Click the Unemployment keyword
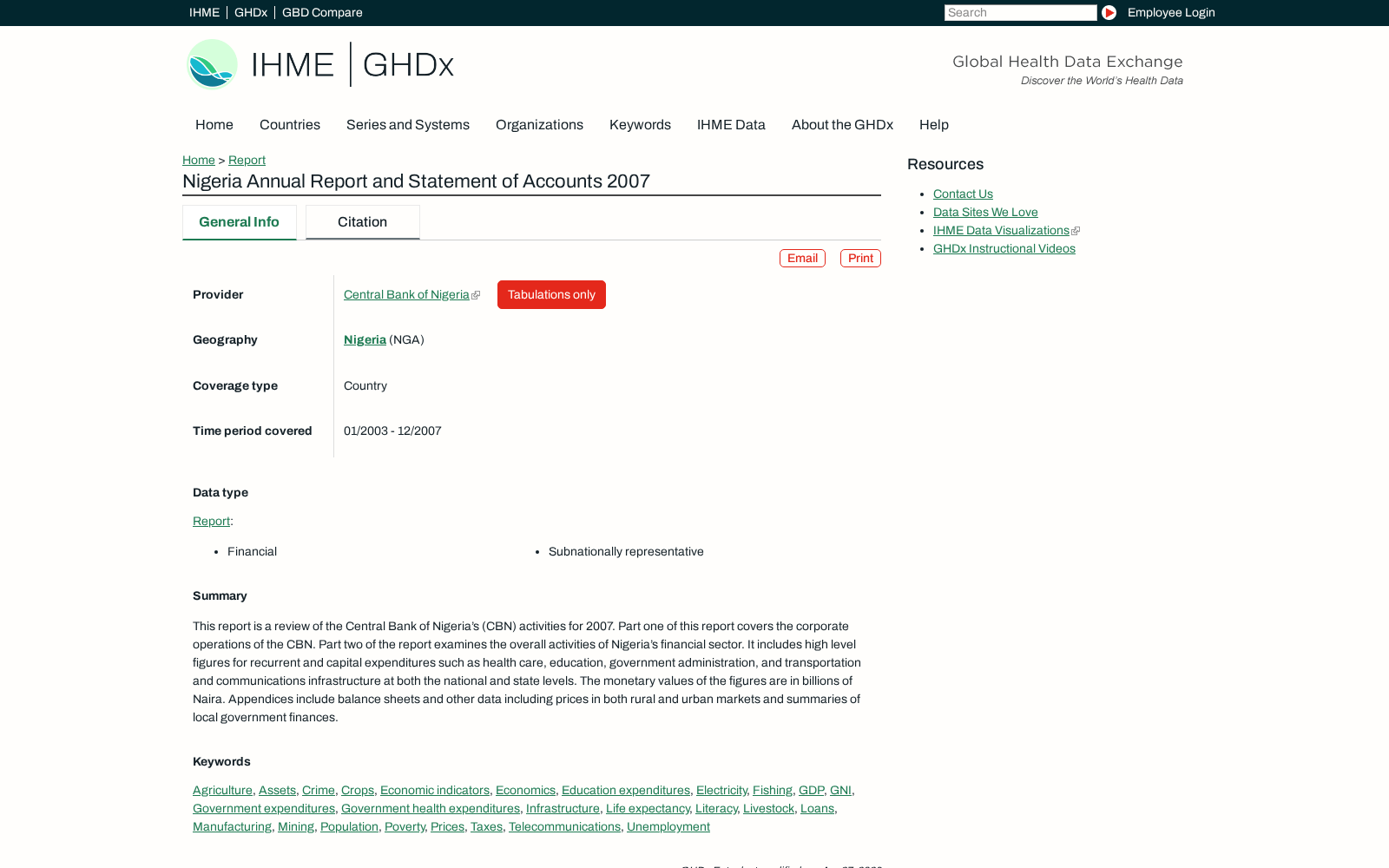This screenshot has width=1389, height=868. click(668, 827)
